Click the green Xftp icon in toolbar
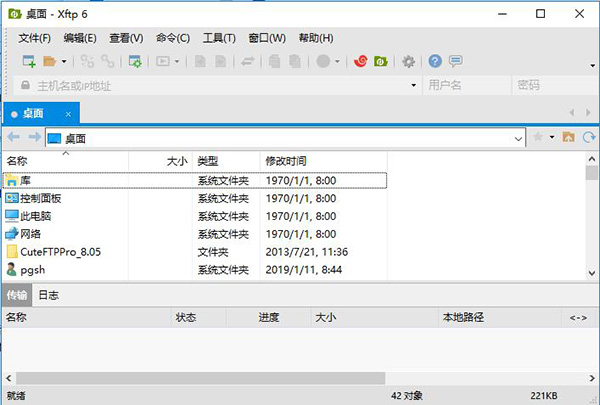This screenshot has width=600, height=405. point(381,61)
